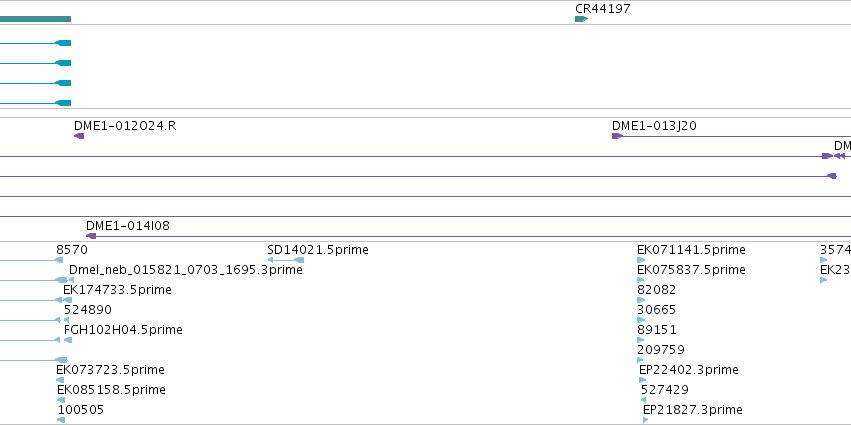This screenshot has width=851, height=425.
Task: Select the 209759 feature label
Action: point(661,350)
